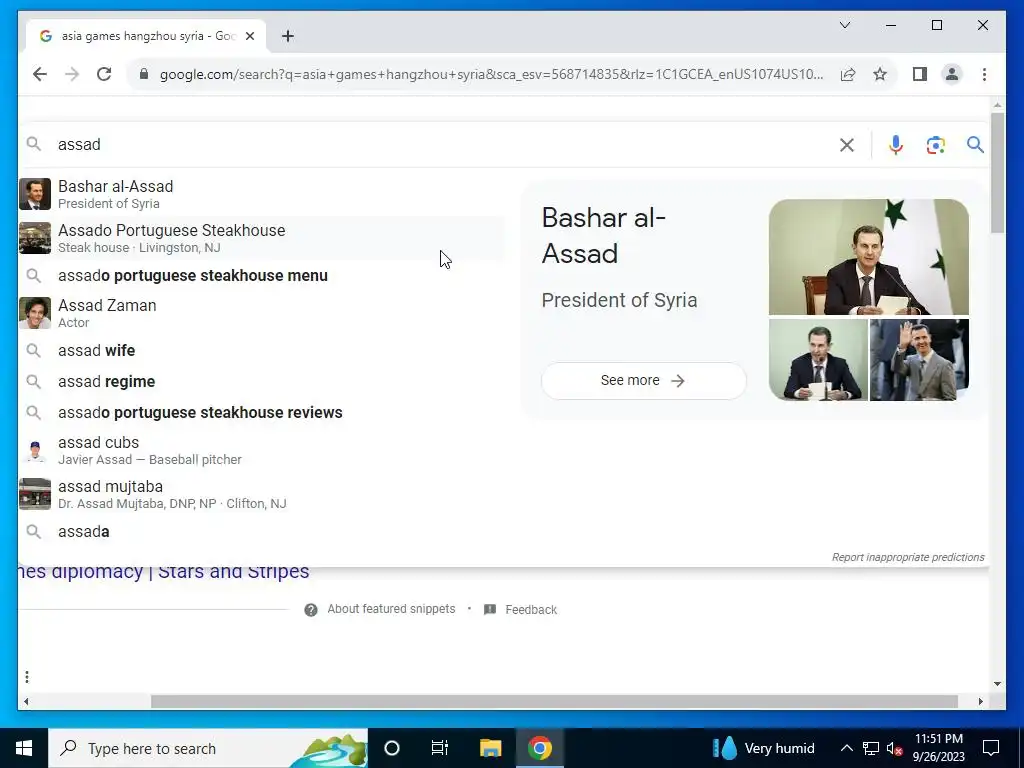Select the assad cubs suggestion

click(x=261, y=450)
